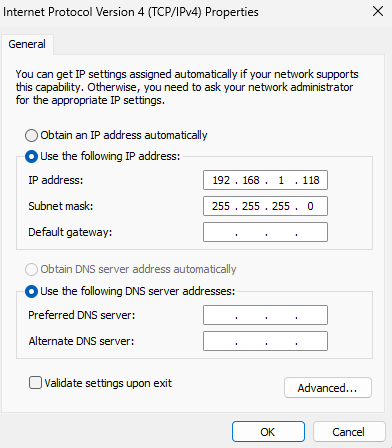The image size is (392, 448).
Task: Click inside the Default gateway field
Action: click(x=265, y=232)
